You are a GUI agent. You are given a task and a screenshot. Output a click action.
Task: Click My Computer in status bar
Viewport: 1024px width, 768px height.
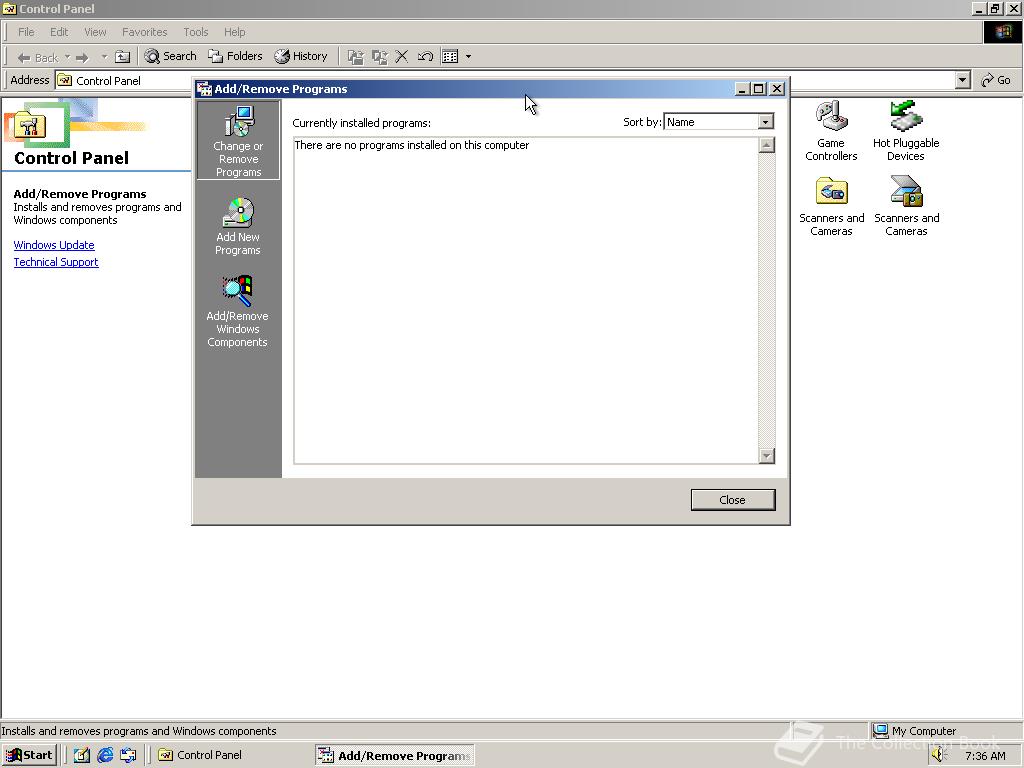pyautogui.click(x=915, y=731)
